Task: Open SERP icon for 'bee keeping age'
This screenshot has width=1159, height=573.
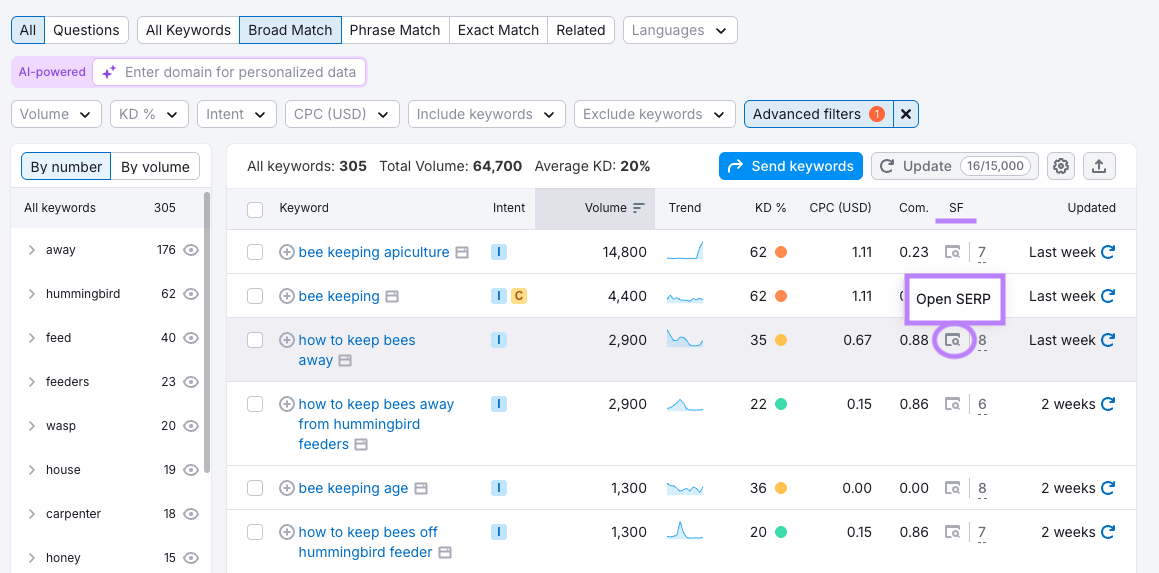Action: point(953,489)
